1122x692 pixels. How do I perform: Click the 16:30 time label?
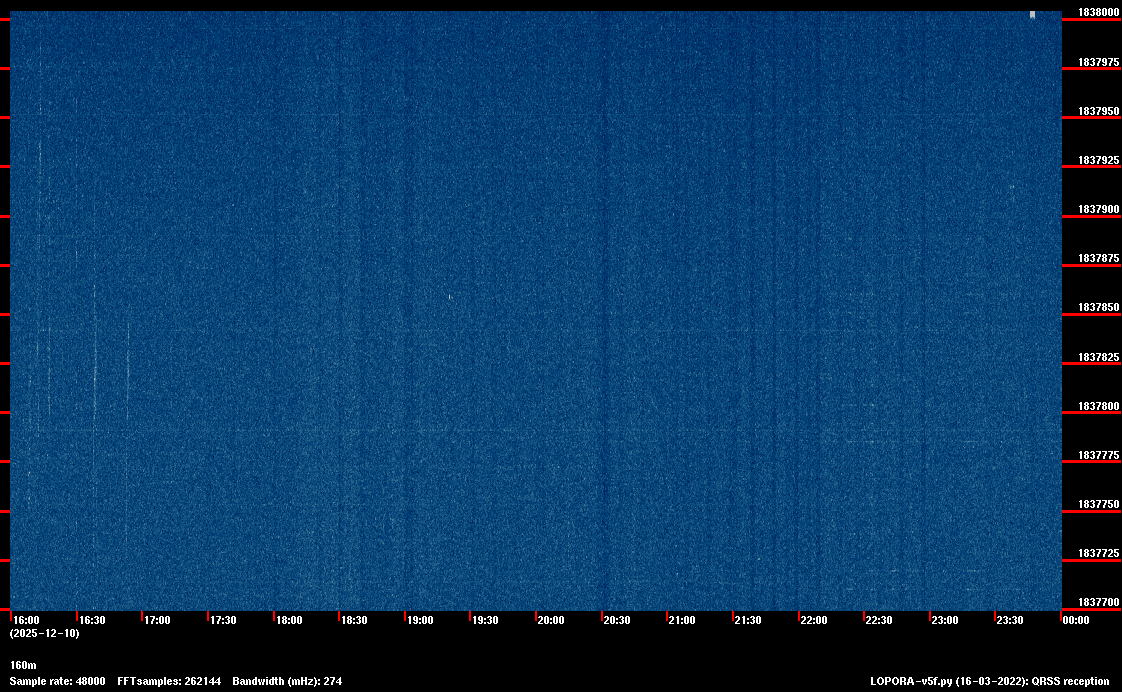[92, 620]
